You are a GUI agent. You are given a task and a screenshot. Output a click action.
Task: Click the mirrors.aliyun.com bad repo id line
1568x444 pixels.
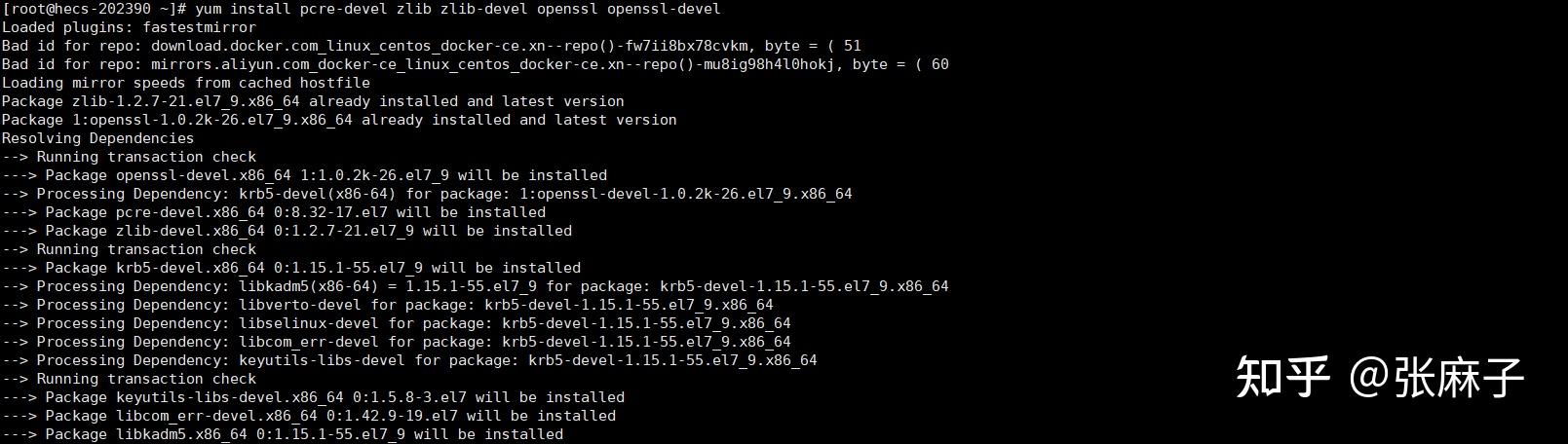(x=475, y=64)
